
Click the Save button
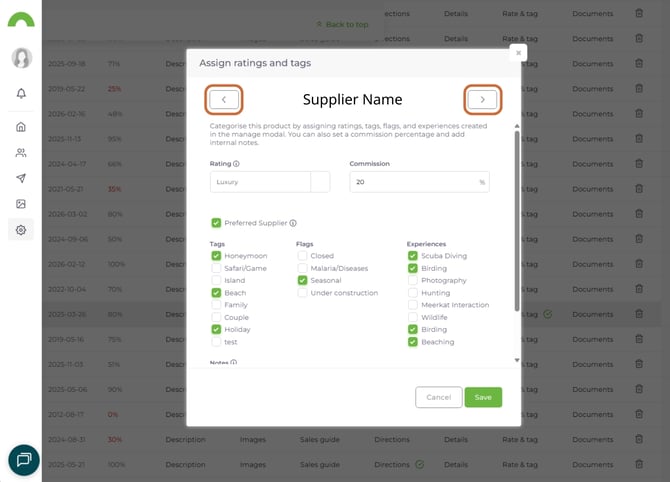483,397
